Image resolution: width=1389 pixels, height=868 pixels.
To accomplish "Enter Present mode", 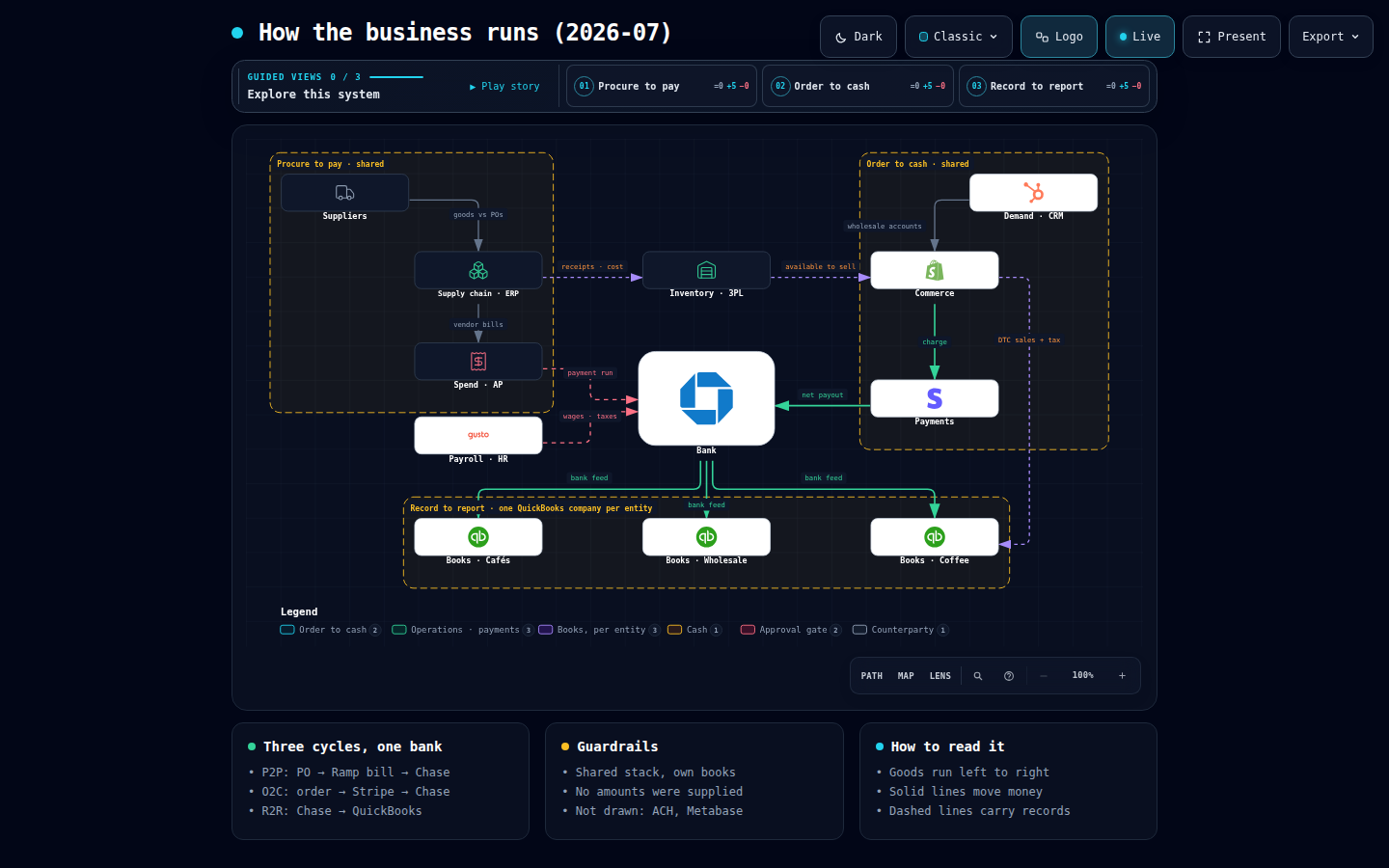I will tap(1232, 37).
